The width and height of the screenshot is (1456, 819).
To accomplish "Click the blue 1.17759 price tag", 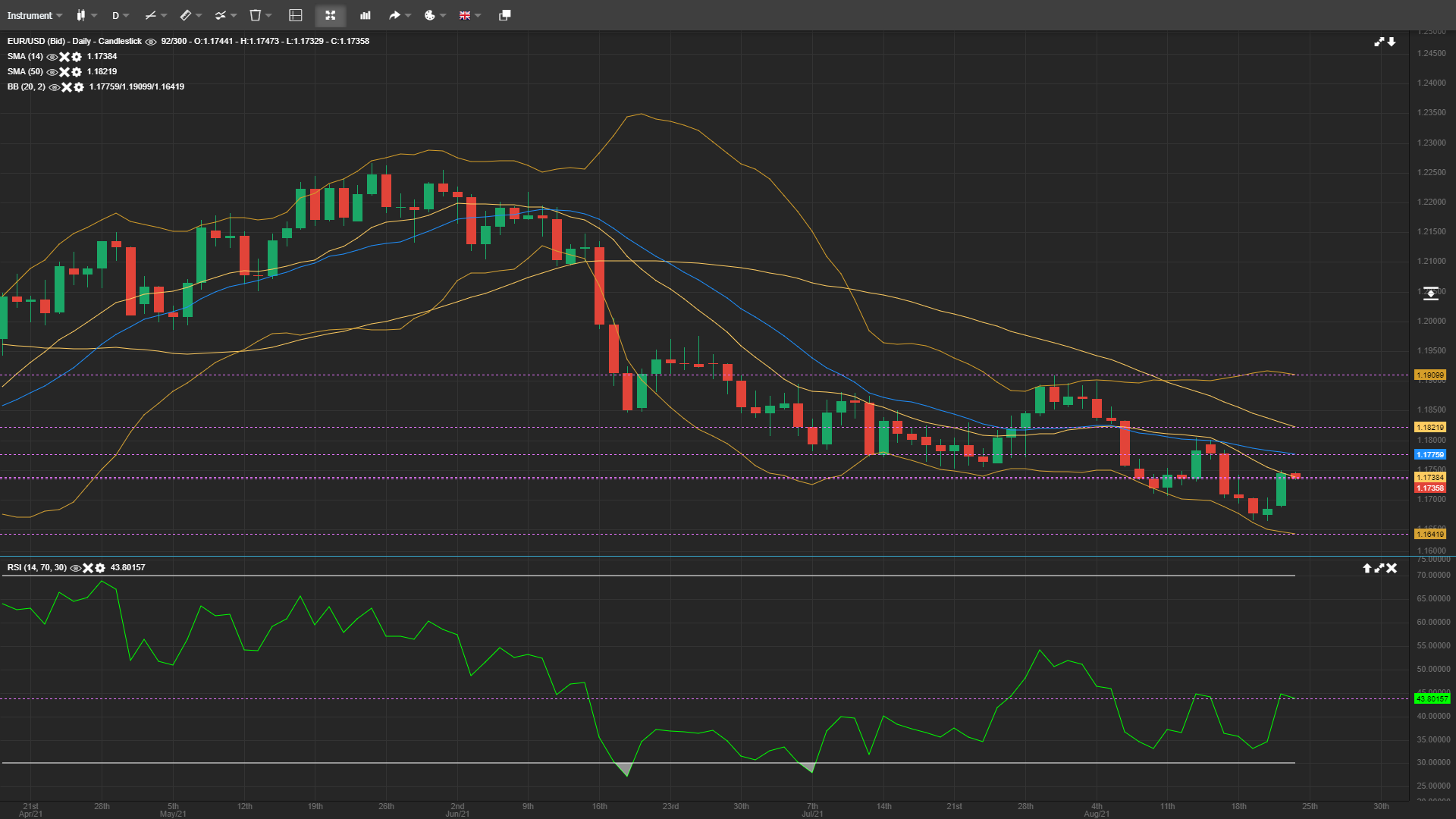I will (x=1430, y=455).
